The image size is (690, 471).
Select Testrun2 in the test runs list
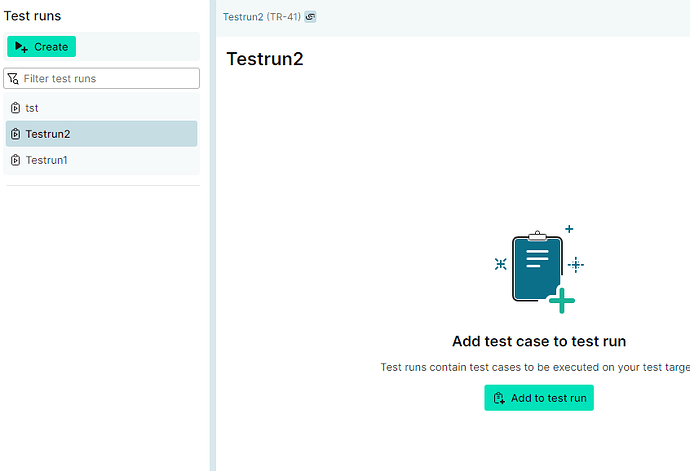[x=102, y=134]
